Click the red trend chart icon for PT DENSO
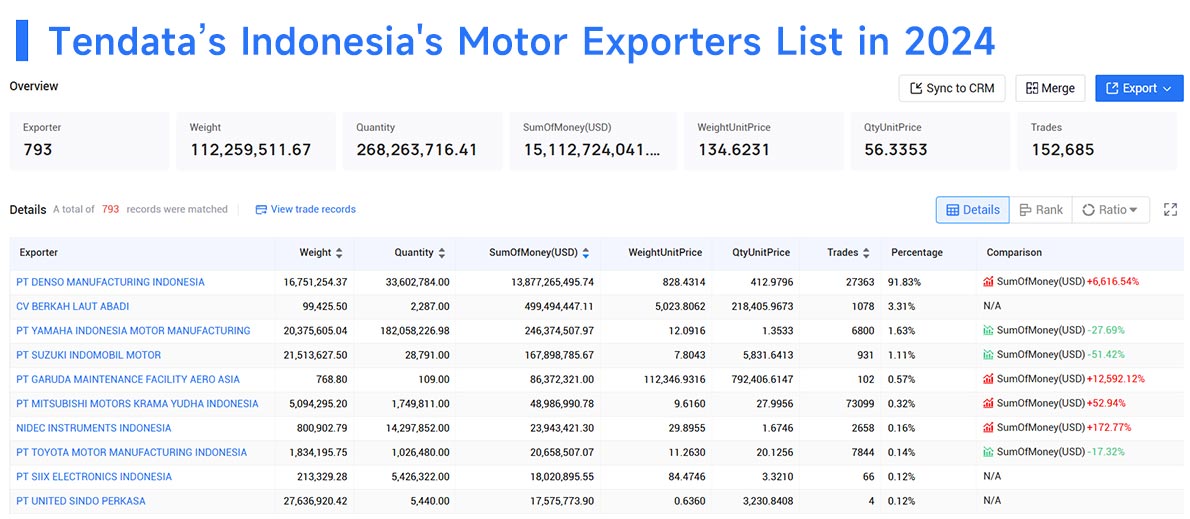The height and width of the screenshot is (519, 1190). click(988, 282)
